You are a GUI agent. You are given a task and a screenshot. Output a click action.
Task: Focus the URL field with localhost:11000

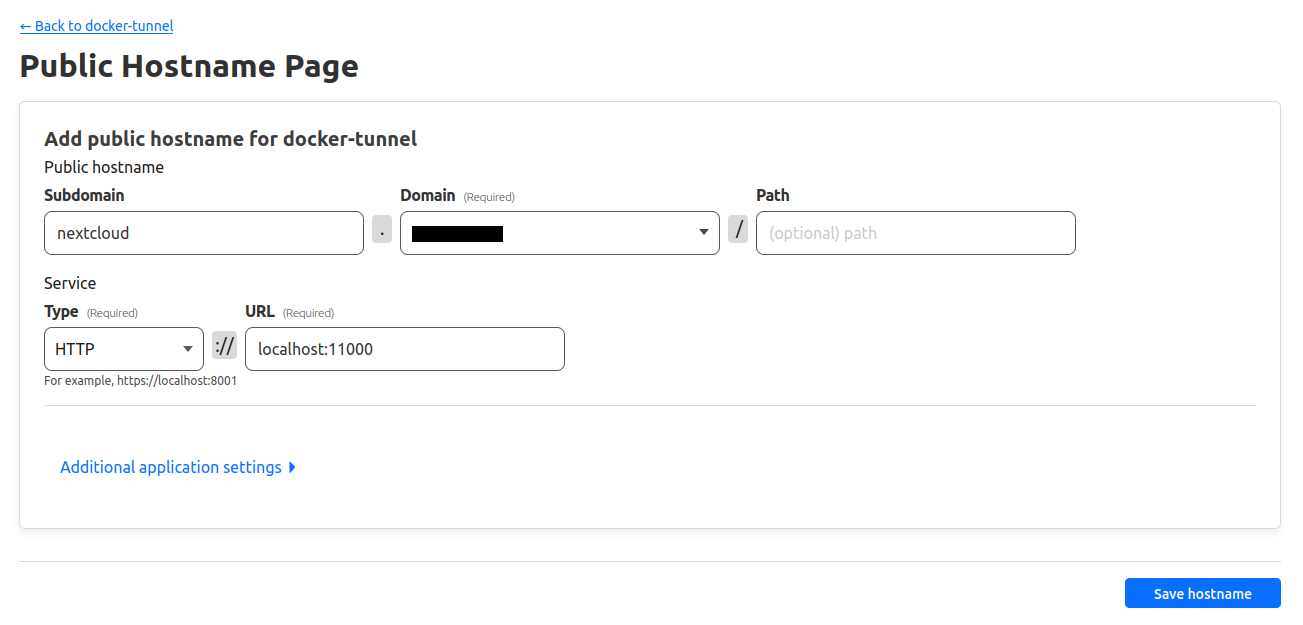point(405,349)
